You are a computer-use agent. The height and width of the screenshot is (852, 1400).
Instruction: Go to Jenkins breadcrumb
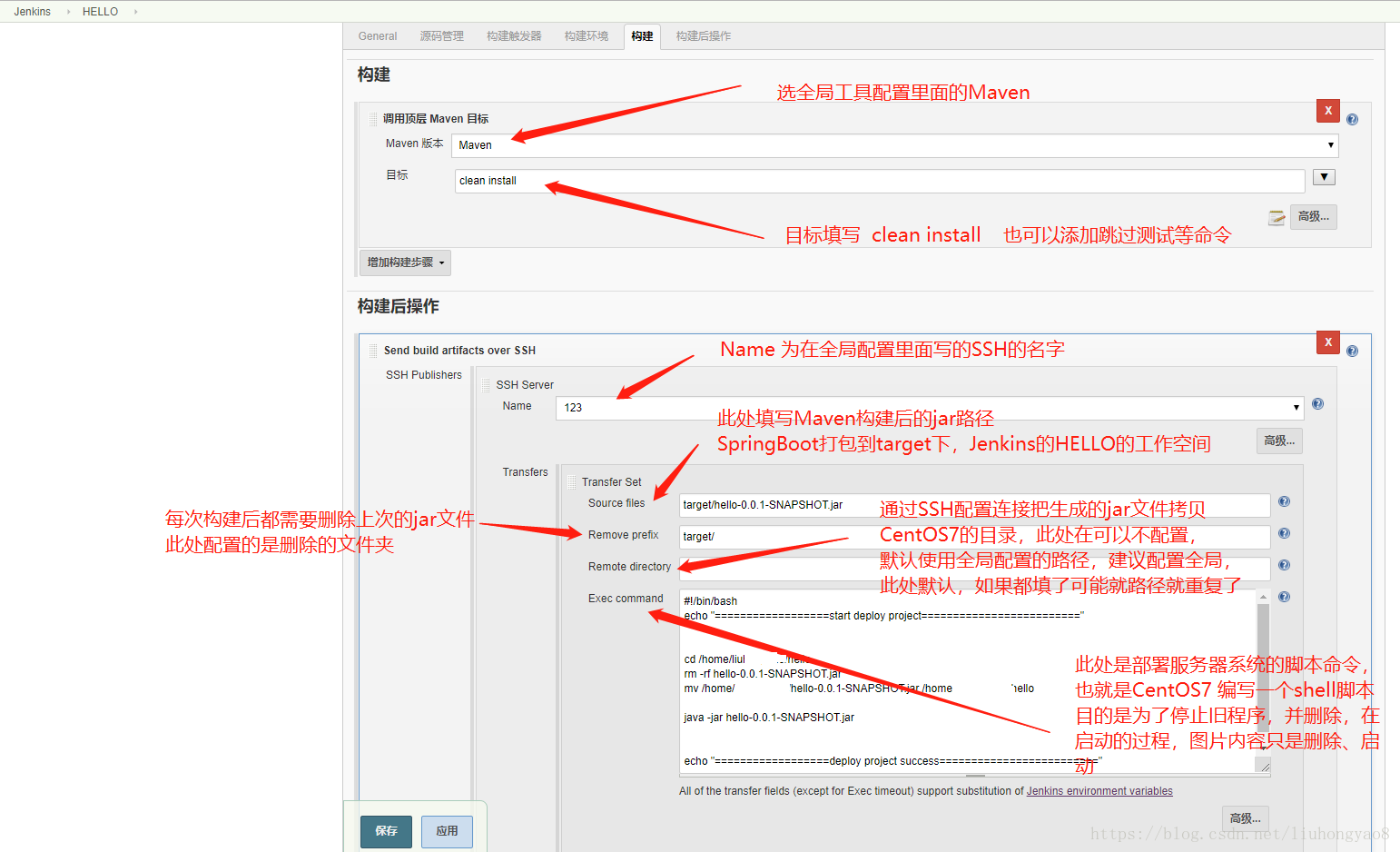click(x=33, y=12)
